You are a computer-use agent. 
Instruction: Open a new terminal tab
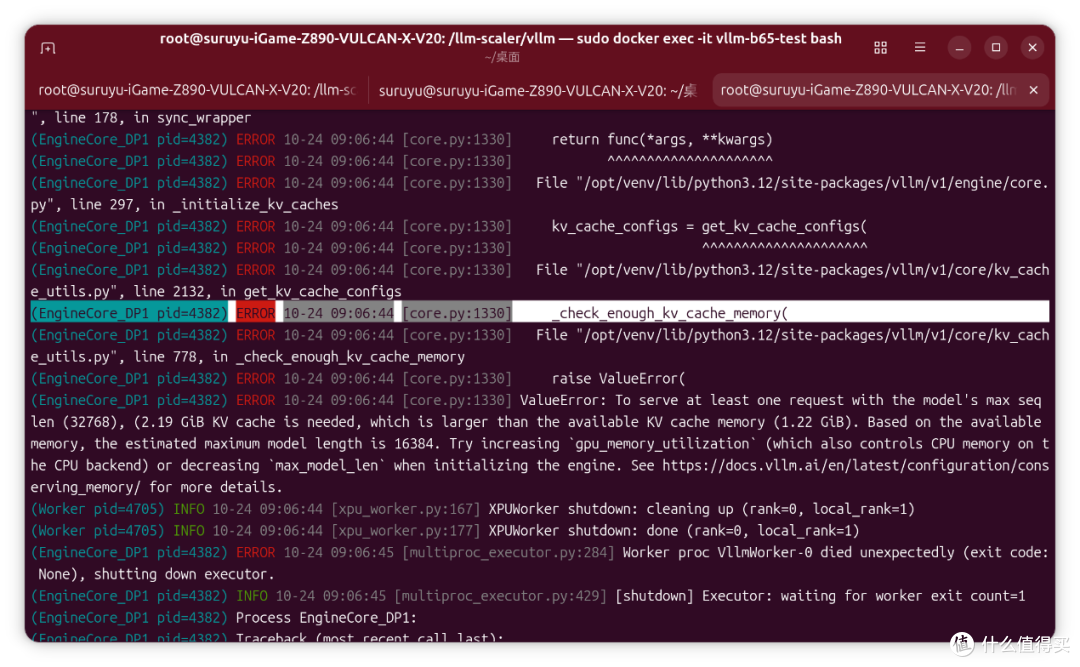pos(48,48)
